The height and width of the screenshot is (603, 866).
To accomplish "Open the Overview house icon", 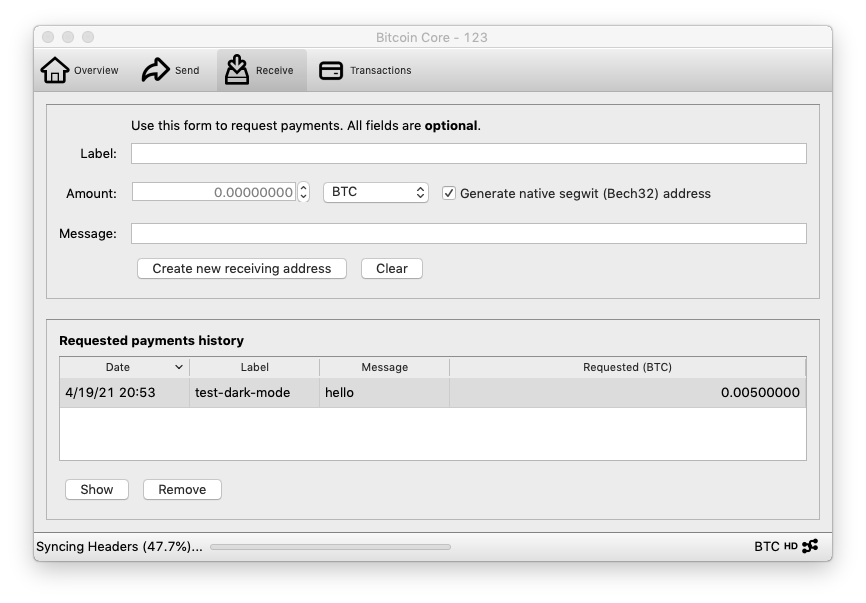I will [54, 70].
